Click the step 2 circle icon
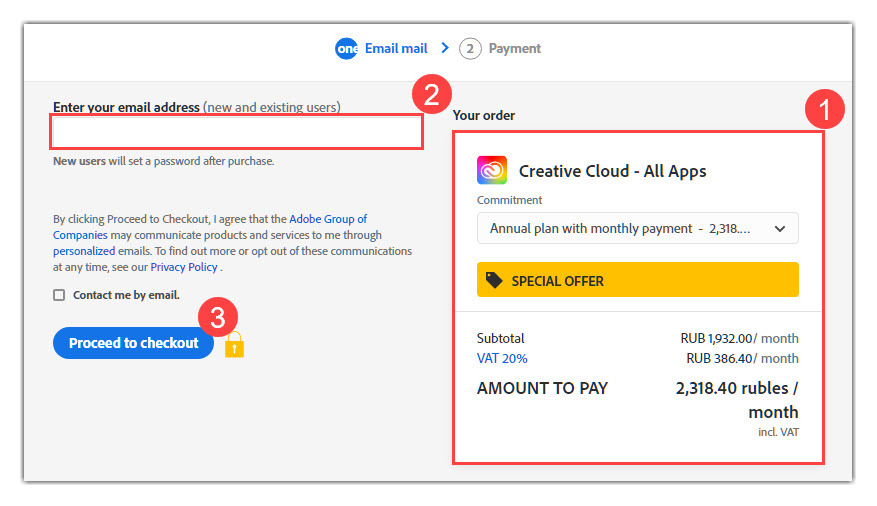Image resolution: width=877 pixels, height=506 pixels. coord(470,49)
